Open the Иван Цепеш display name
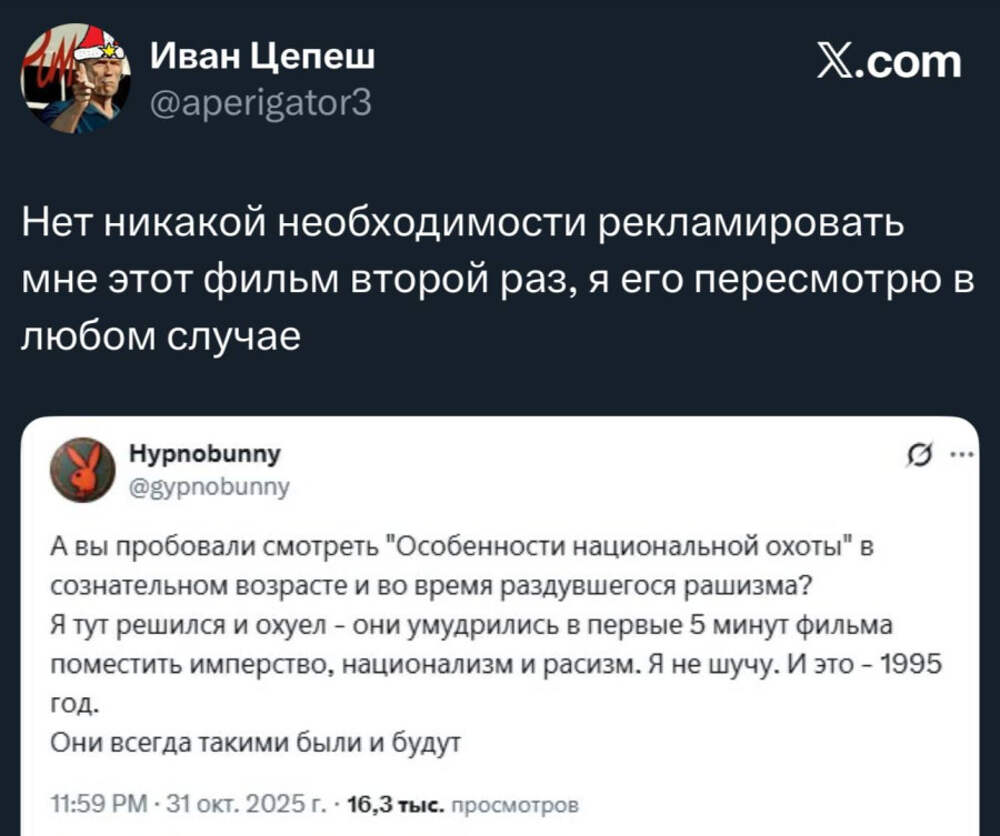The image size is (1000, 836). (263, 57)
